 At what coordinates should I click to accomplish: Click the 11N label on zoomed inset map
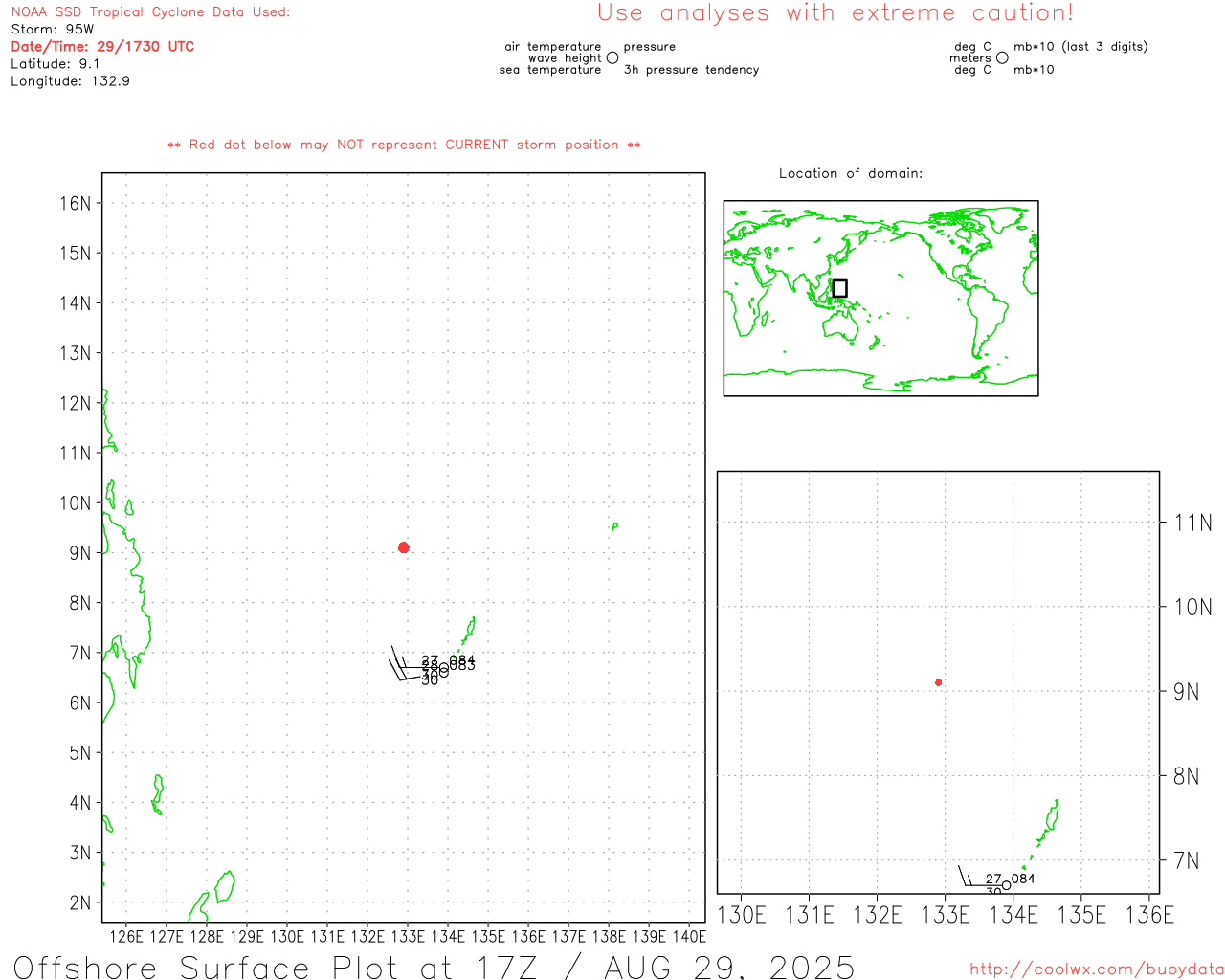1192,523
